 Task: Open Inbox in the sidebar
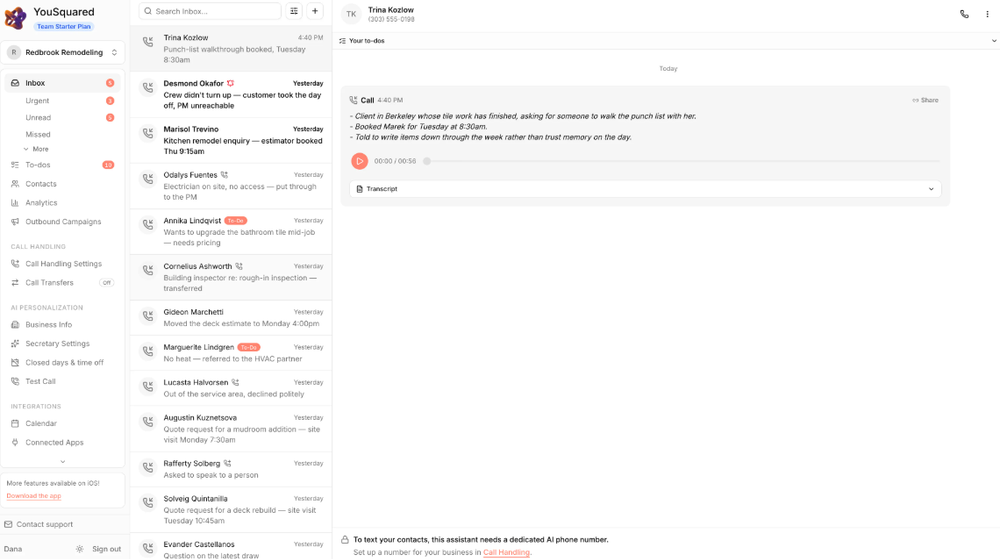[x=62, y=83]
